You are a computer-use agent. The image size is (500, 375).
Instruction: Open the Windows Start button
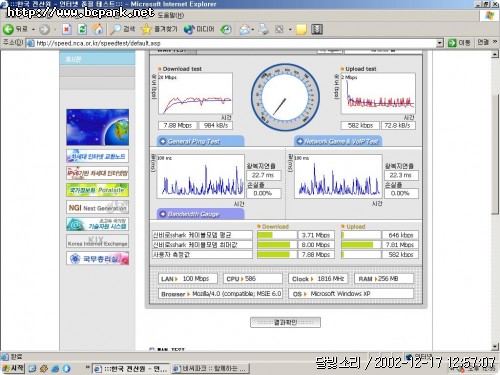click(x=13, y=368)
